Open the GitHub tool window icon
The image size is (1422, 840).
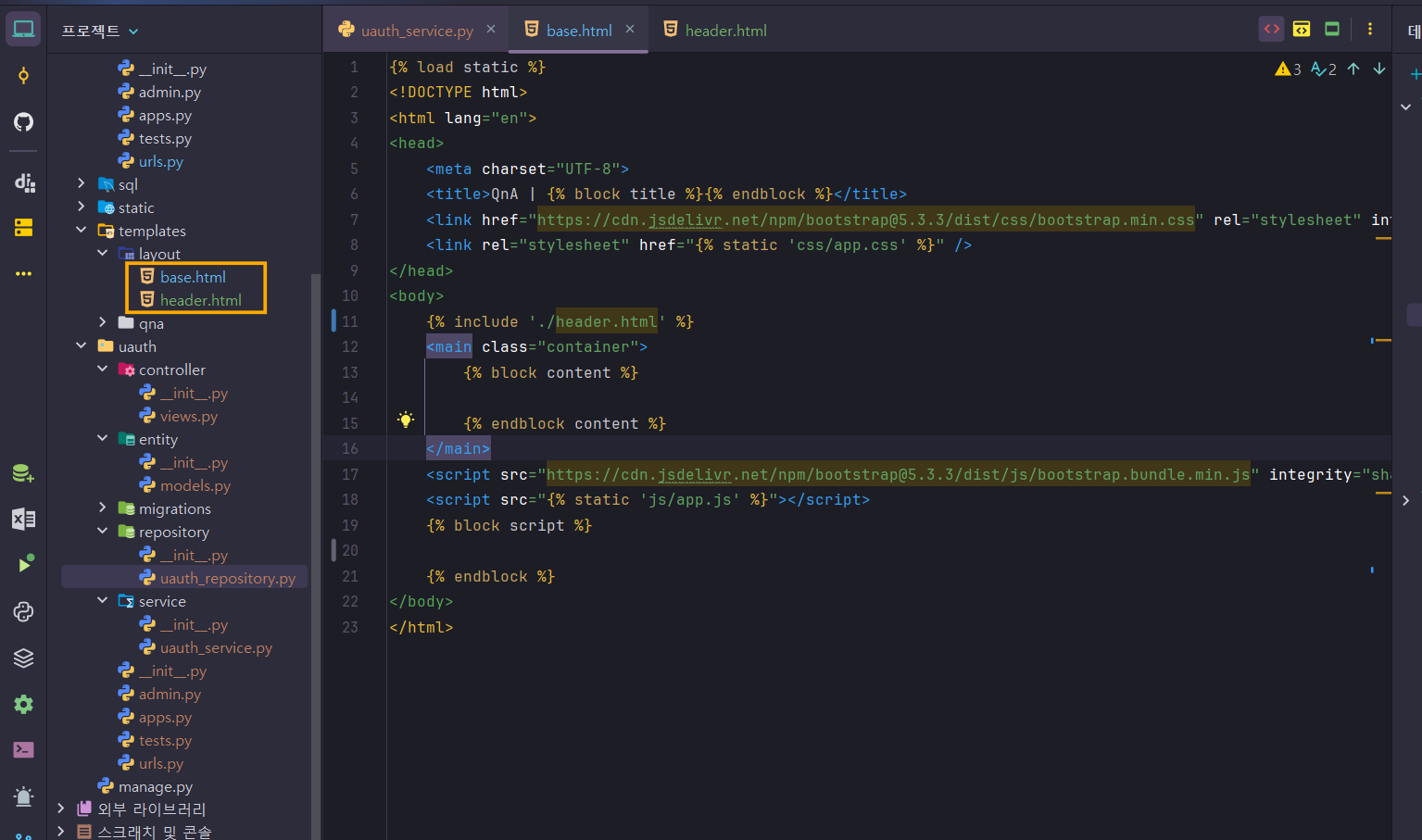pyautogui.click(x=23, y=121)
